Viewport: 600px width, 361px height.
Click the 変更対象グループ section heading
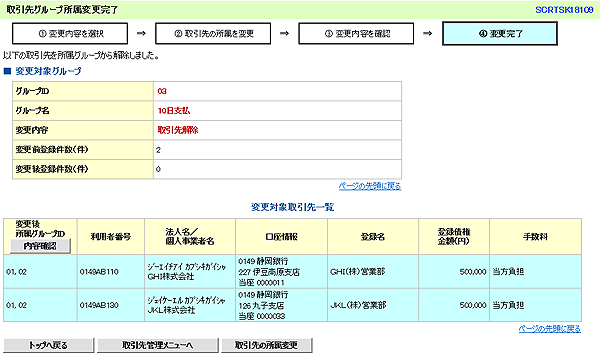(x=48, y=71)
